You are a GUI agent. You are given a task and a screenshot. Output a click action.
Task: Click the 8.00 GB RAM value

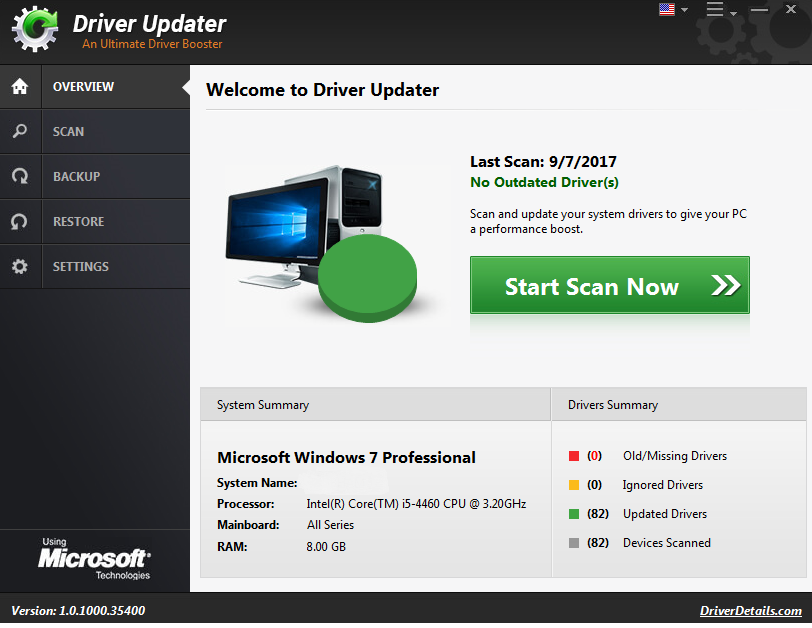[326, 547]
